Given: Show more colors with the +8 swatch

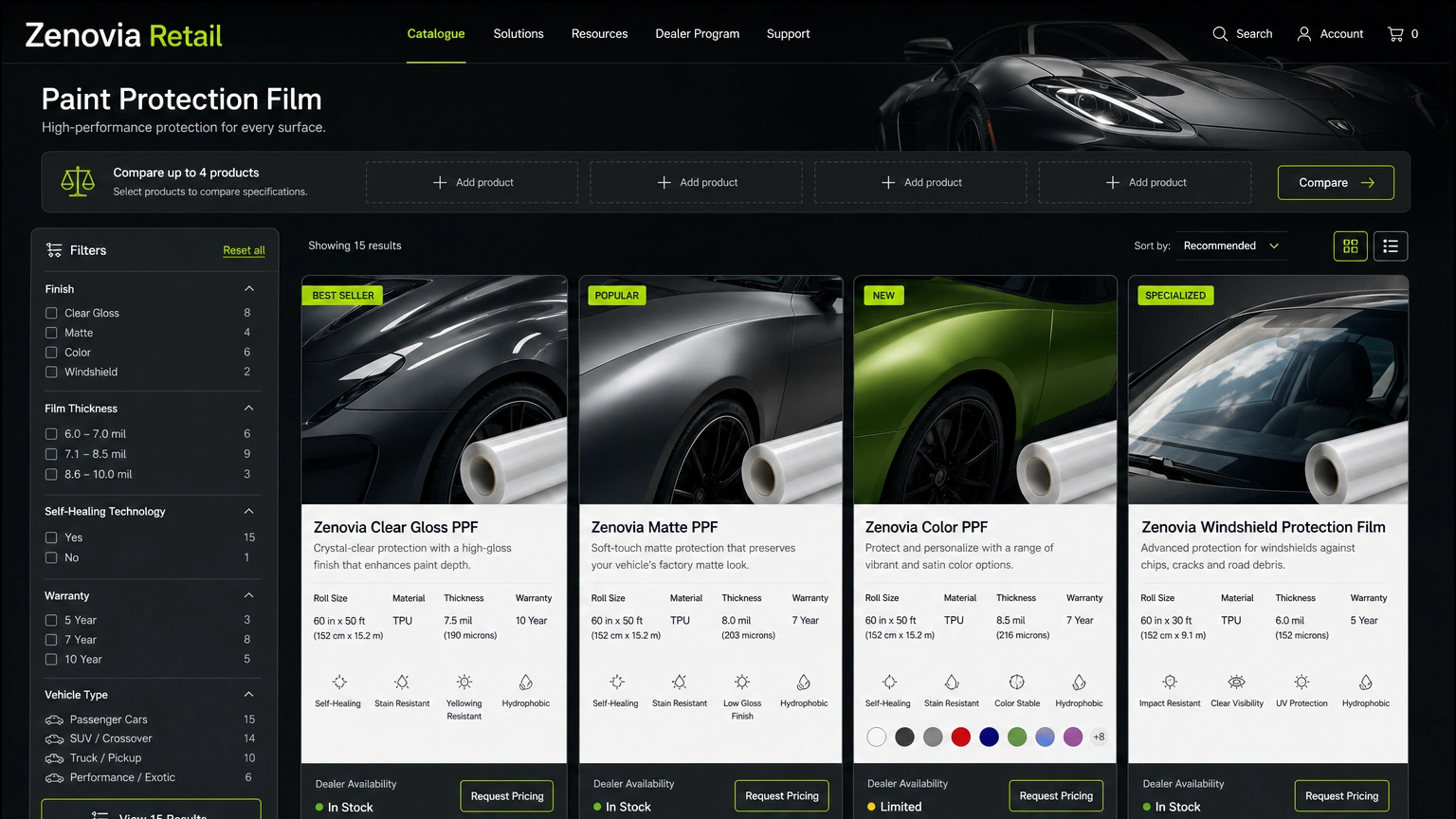Looking at the screenshot, I should (1099, 737).
